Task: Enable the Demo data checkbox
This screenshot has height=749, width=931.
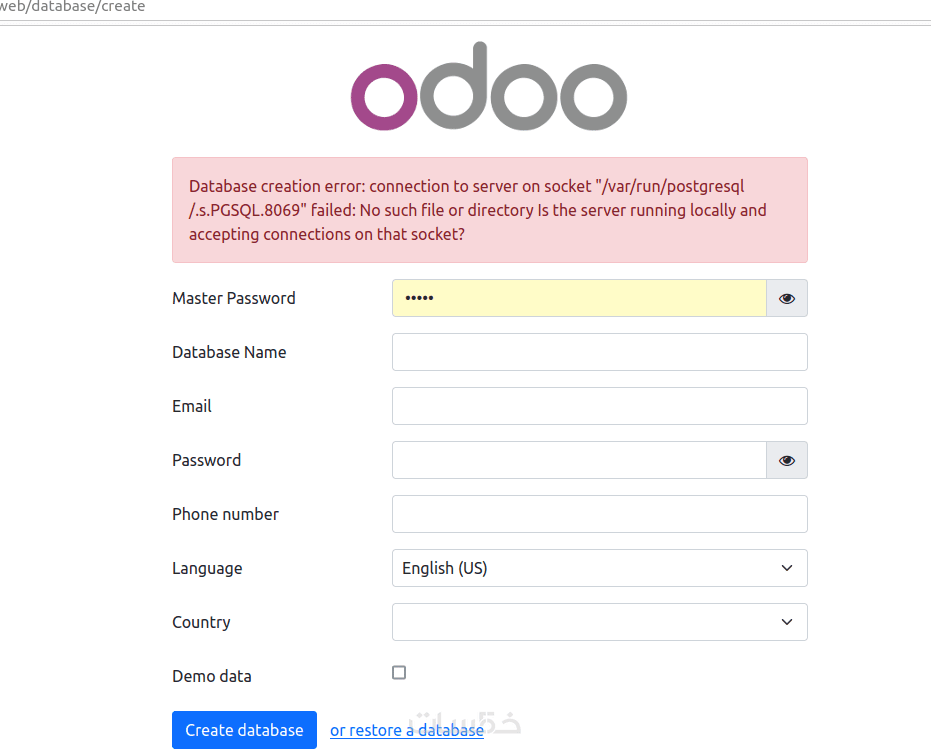Action: (x=399, y=673)
